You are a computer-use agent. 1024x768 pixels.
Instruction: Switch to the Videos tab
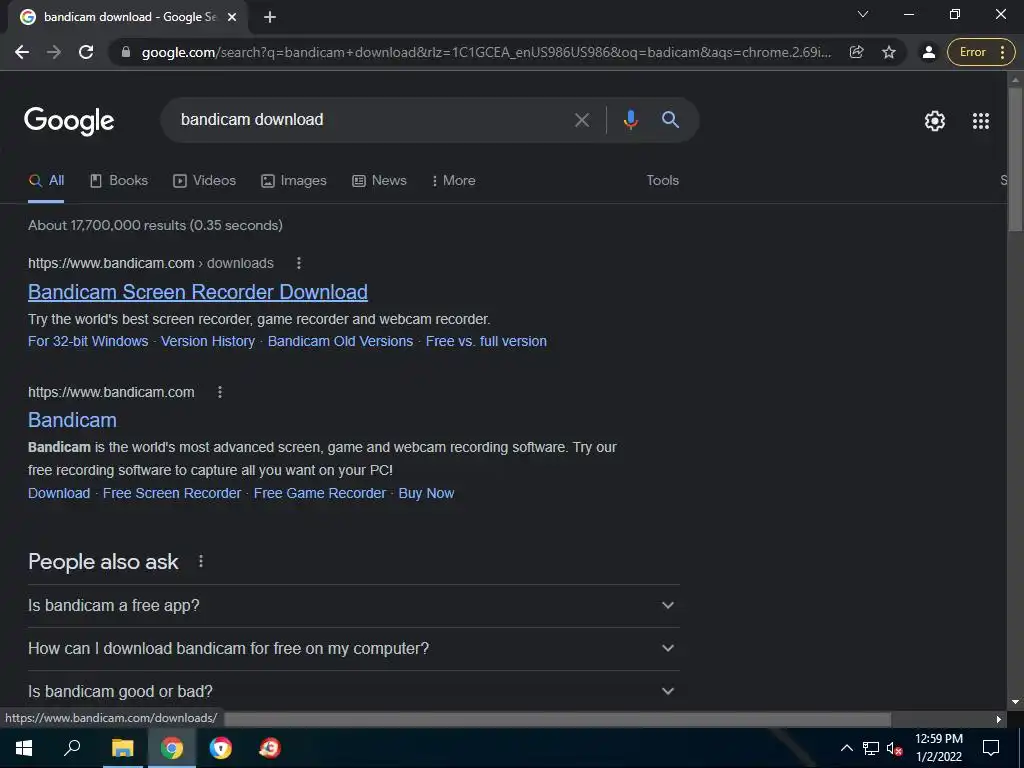point(204,181)
